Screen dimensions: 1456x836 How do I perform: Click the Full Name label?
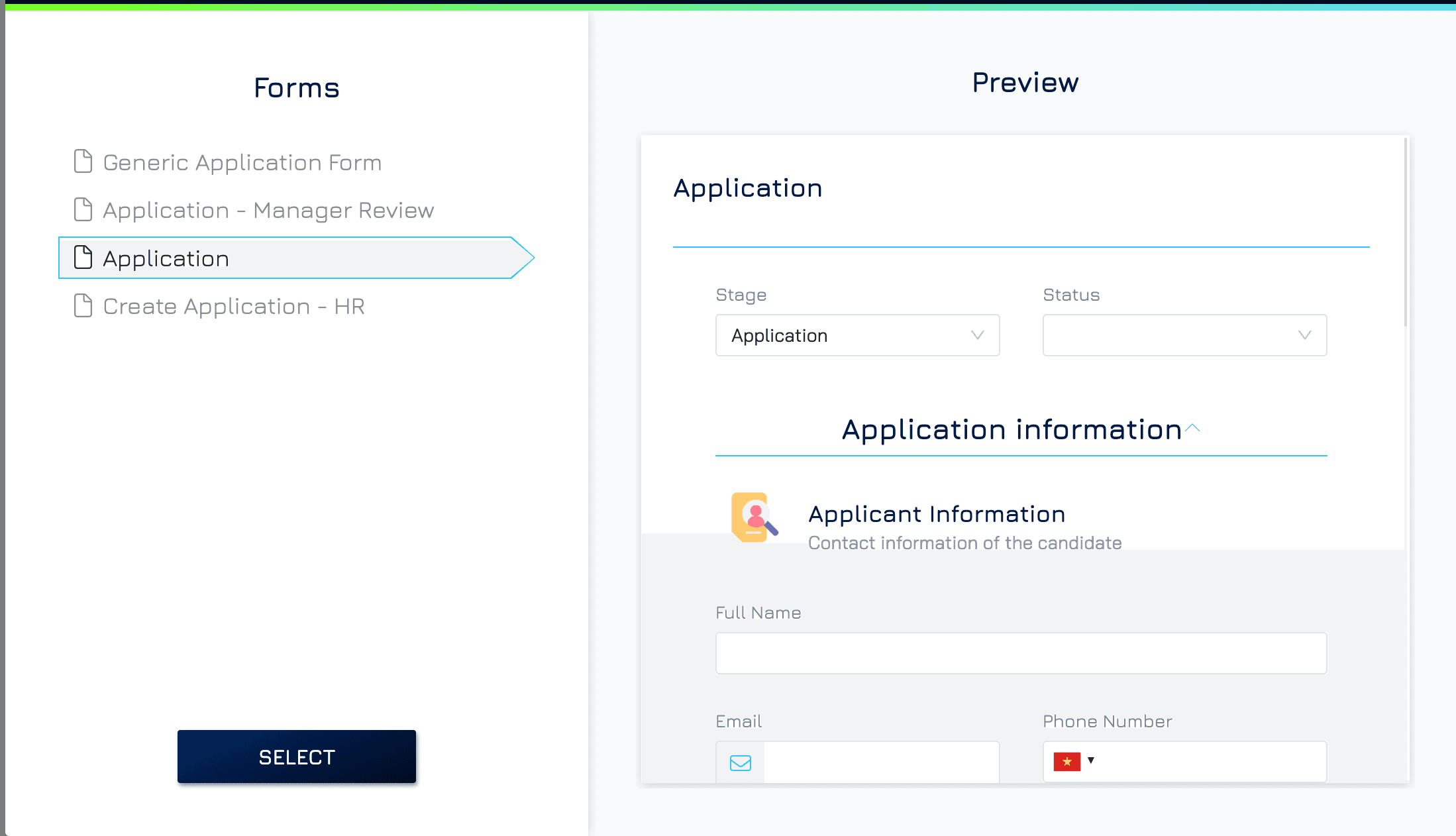pos(758,613)
